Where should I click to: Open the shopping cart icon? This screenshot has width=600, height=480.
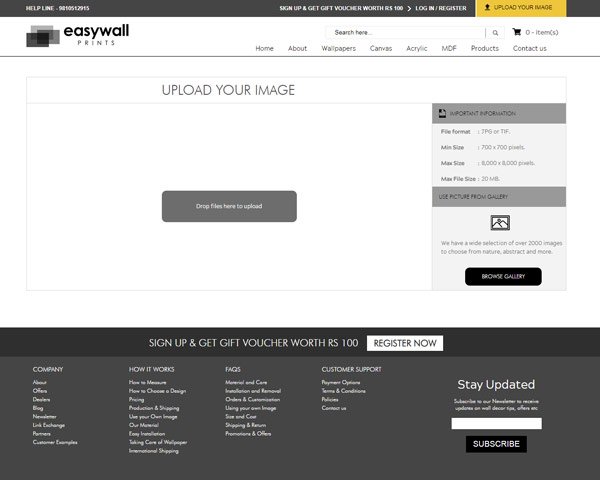click(x=516, y=32)
